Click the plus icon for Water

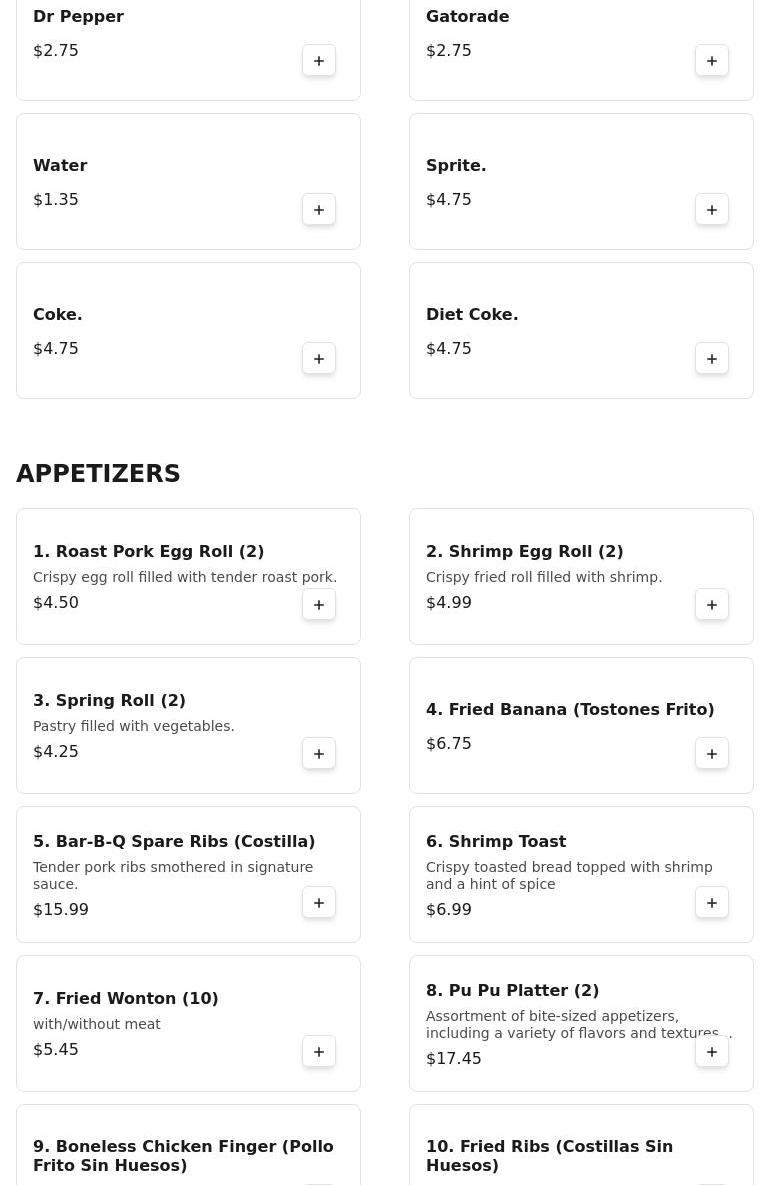point(319,210)
